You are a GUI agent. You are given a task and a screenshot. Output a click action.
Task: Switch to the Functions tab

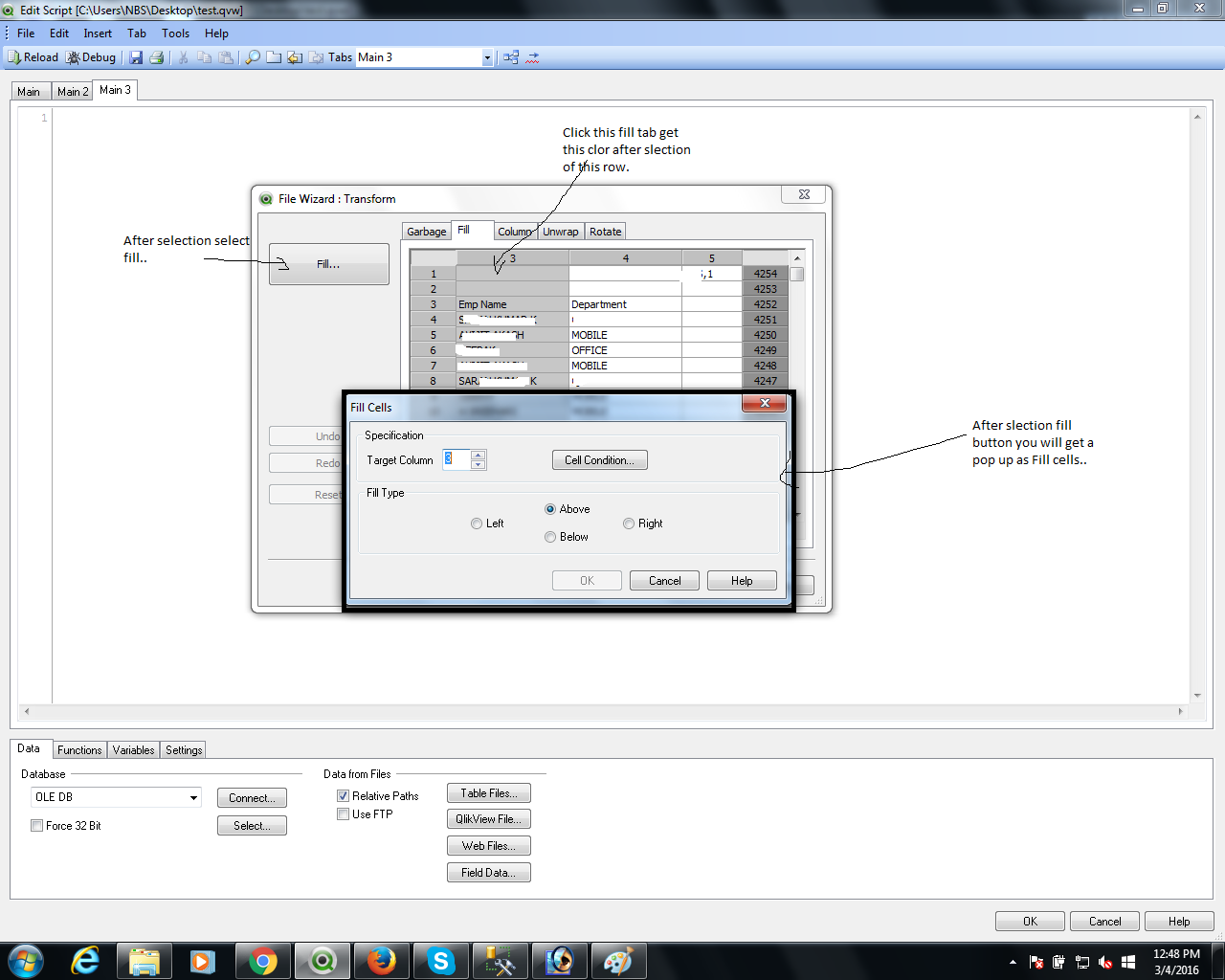pos(79,750)
